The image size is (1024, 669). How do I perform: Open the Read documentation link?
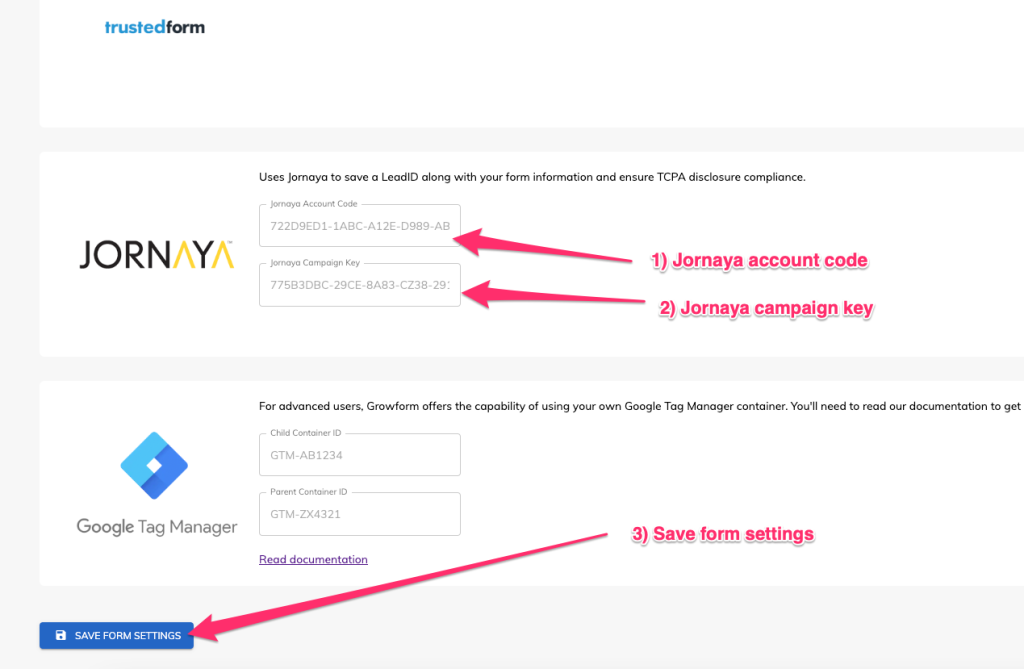tap(313, 559)
